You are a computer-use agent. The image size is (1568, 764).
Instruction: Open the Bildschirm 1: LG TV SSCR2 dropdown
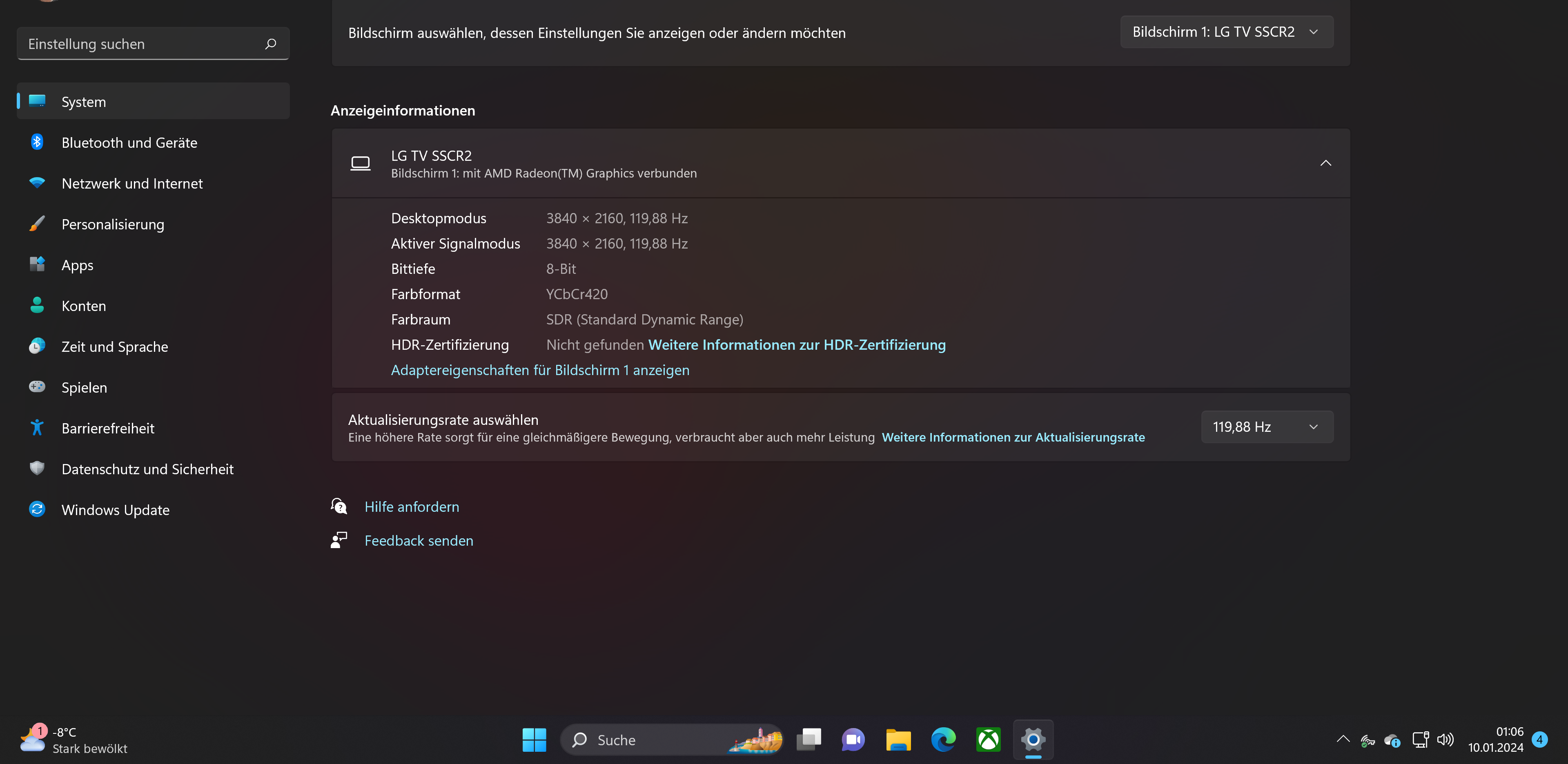click(x=1226, y=32)
